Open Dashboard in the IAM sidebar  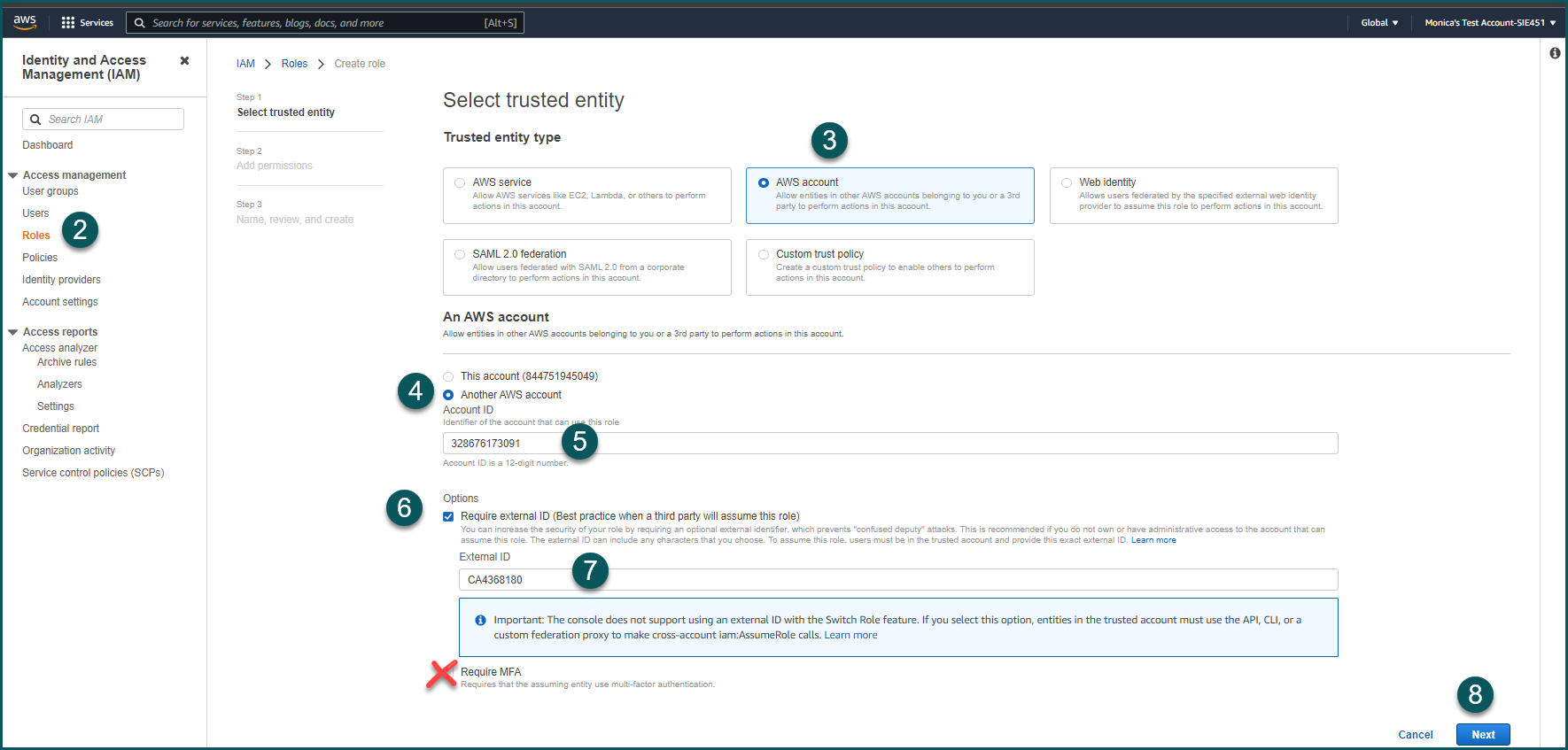[x=48, y=145]
